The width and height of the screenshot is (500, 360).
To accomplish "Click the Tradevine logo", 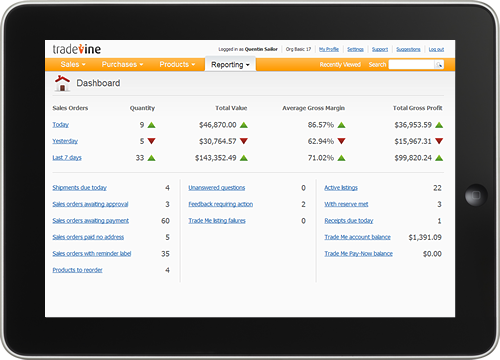I will tap(77, 49).
